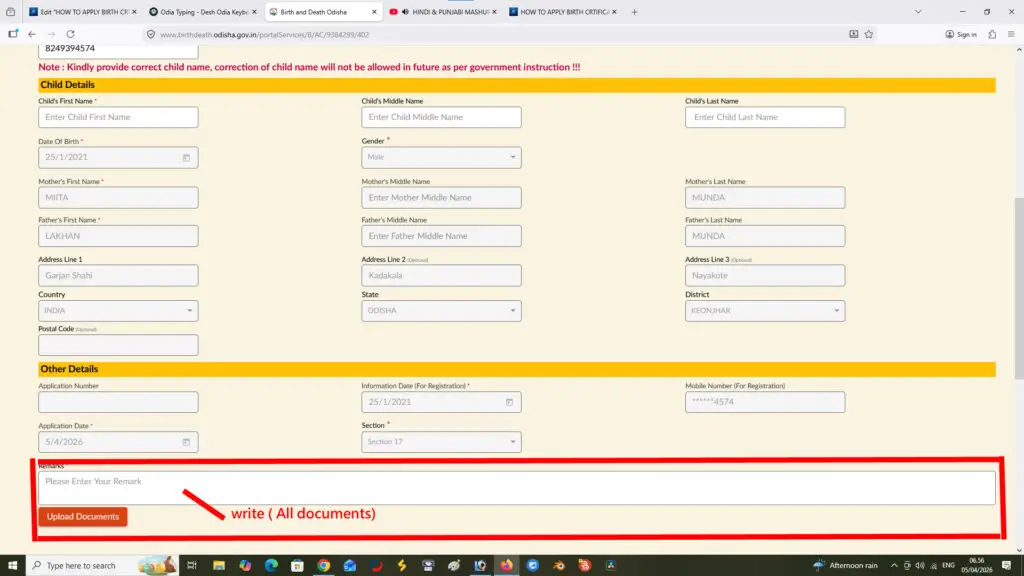
Task: Open Google Chrome from the taskbar
Action: tap(323, 565)
